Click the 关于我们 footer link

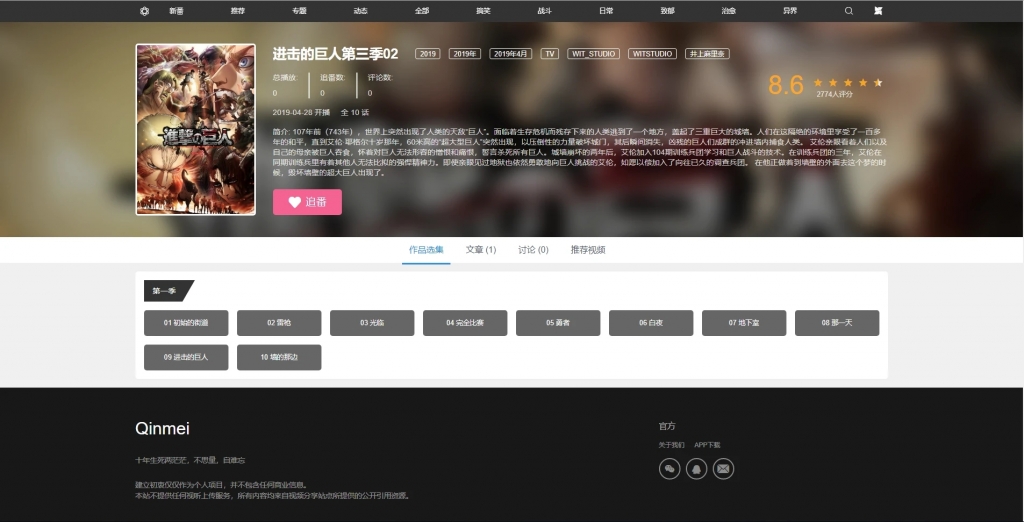point(671,445)
